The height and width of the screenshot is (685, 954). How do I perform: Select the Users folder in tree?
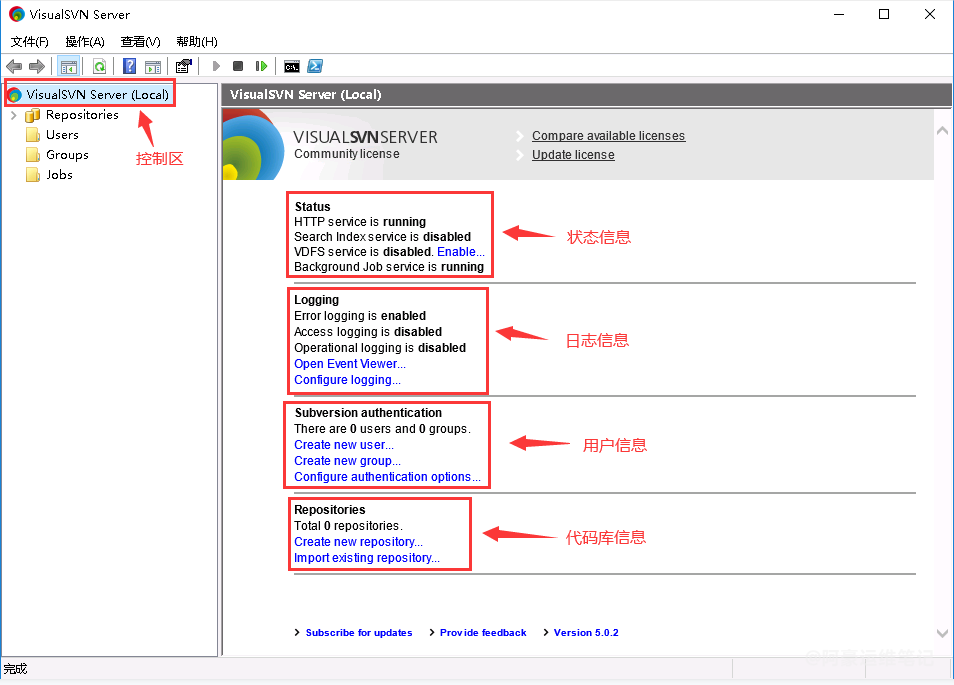pyautogui.click(x=61, y=135)
